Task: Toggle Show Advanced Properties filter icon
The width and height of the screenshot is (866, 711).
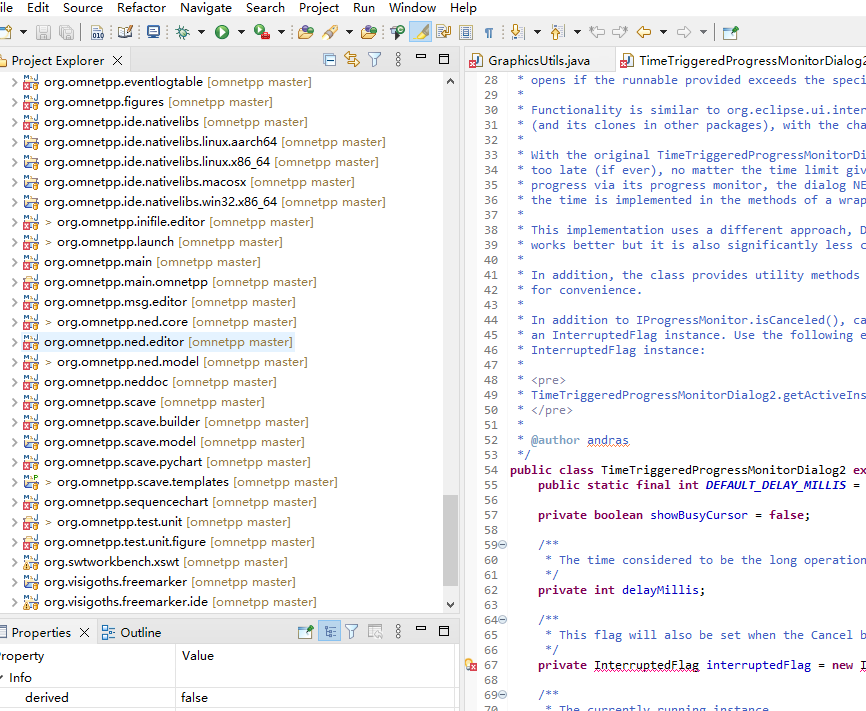Action: point(352,631)
